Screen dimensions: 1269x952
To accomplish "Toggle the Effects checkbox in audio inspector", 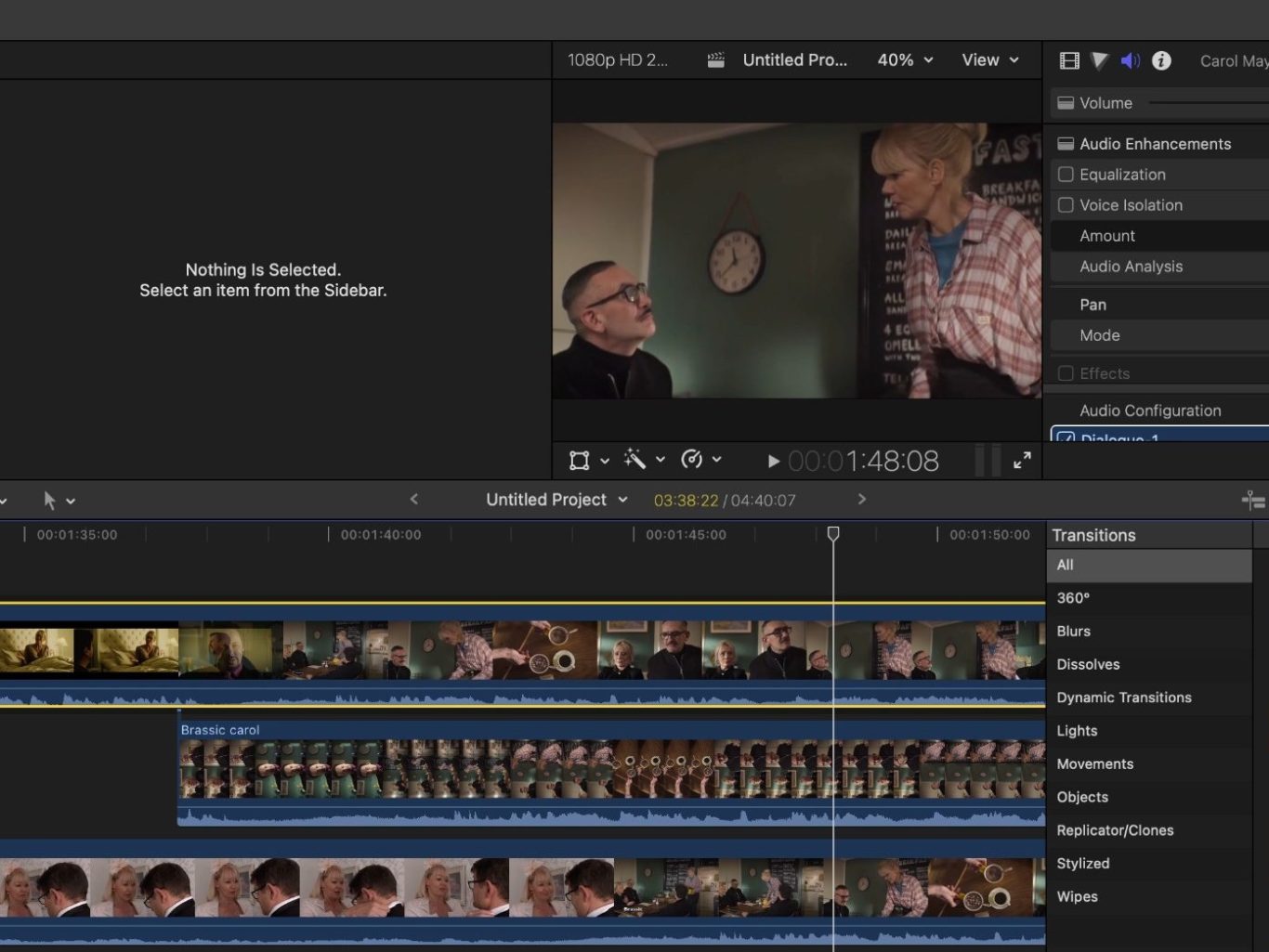I will pos(1066,373).
